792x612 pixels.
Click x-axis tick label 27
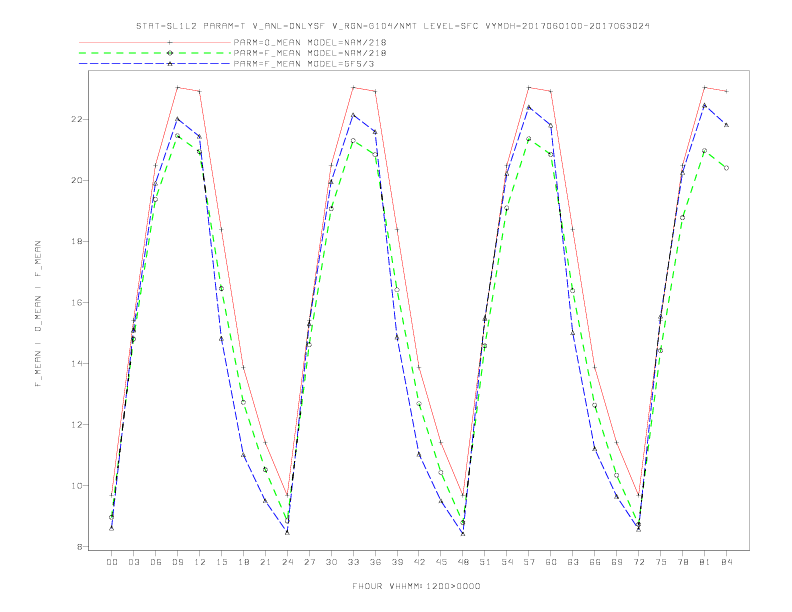pyautogui.click(x=309, y=562)
